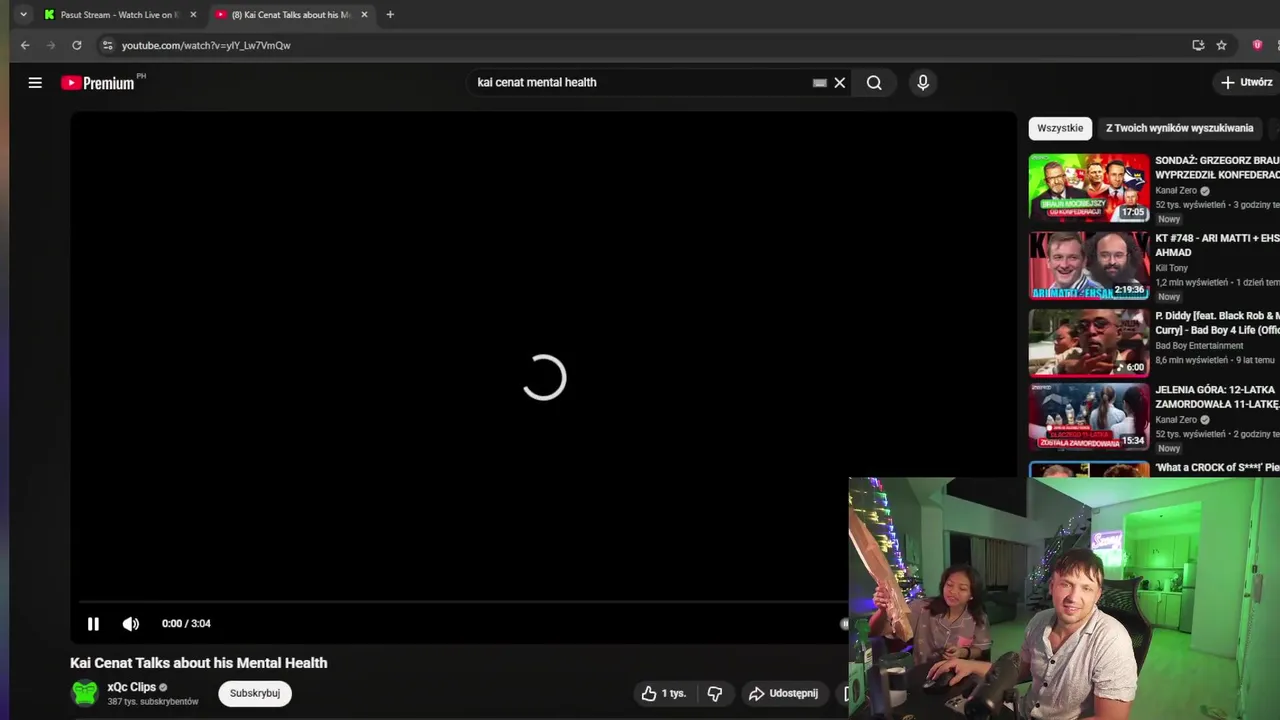Open P. Diddy [feat. Black Rob title link
Image resolution: width=1280 pixels, height=720 pixels.
(x=1217, y=323)
